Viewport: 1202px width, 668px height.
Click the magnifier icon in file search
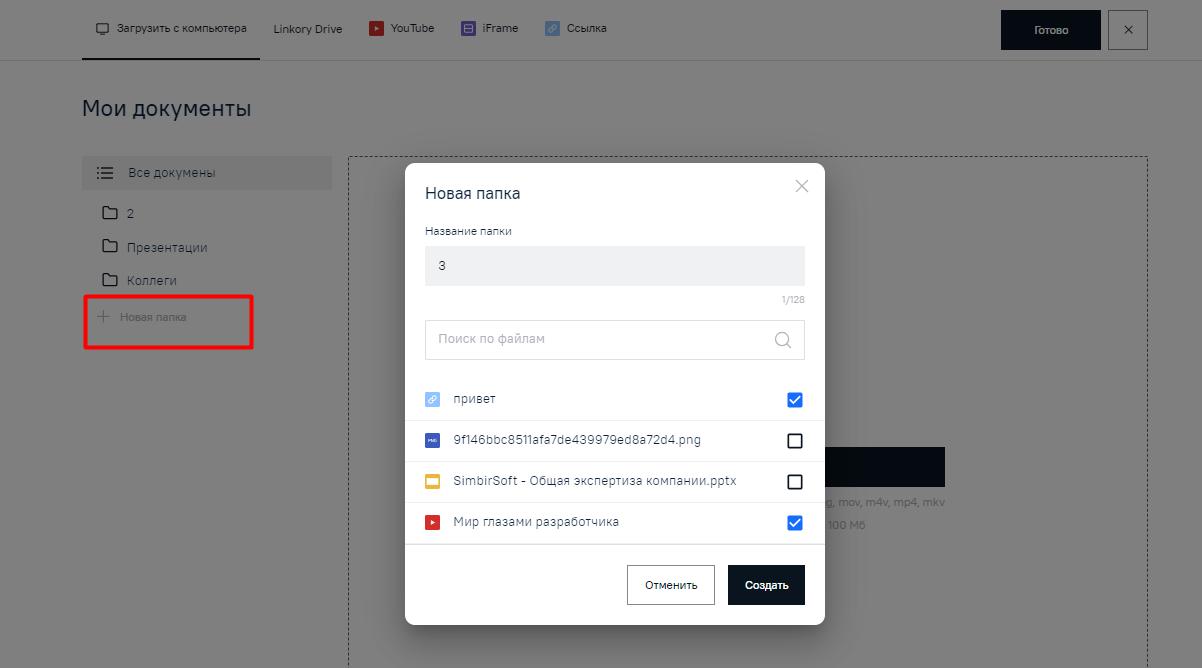783,340
